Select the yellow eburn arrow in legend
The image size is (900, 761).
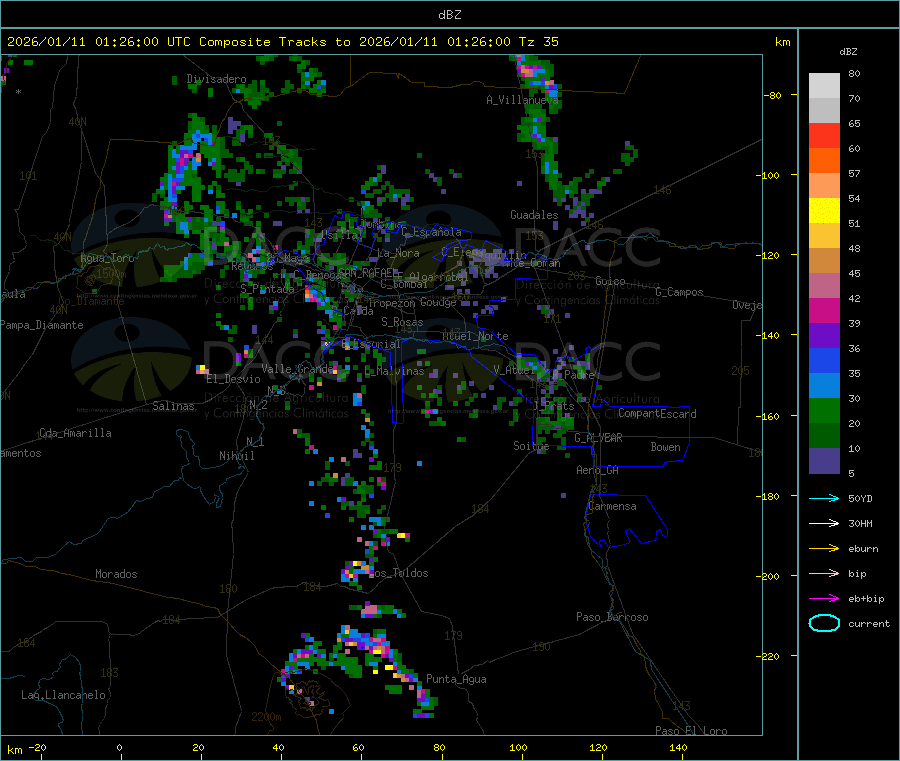tap(824, 549)
